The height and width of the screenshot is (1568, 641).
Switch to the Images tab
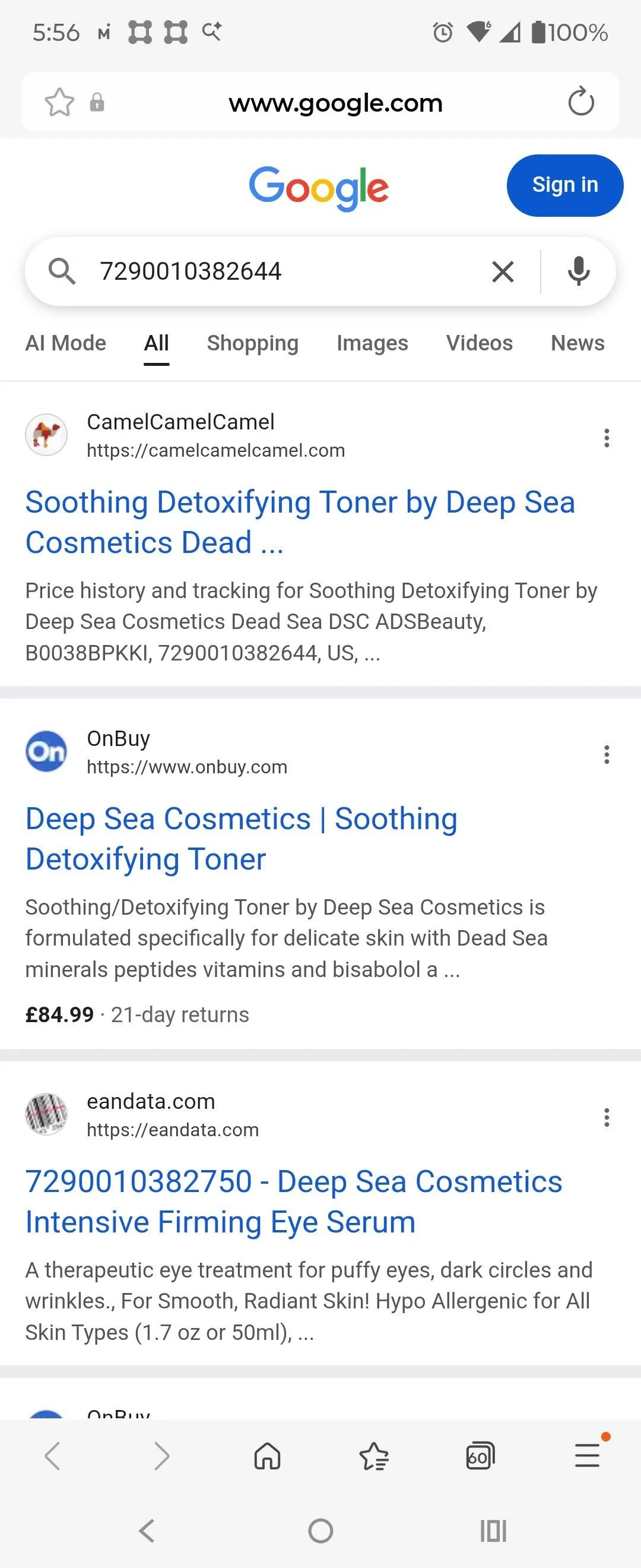(372, 343)
